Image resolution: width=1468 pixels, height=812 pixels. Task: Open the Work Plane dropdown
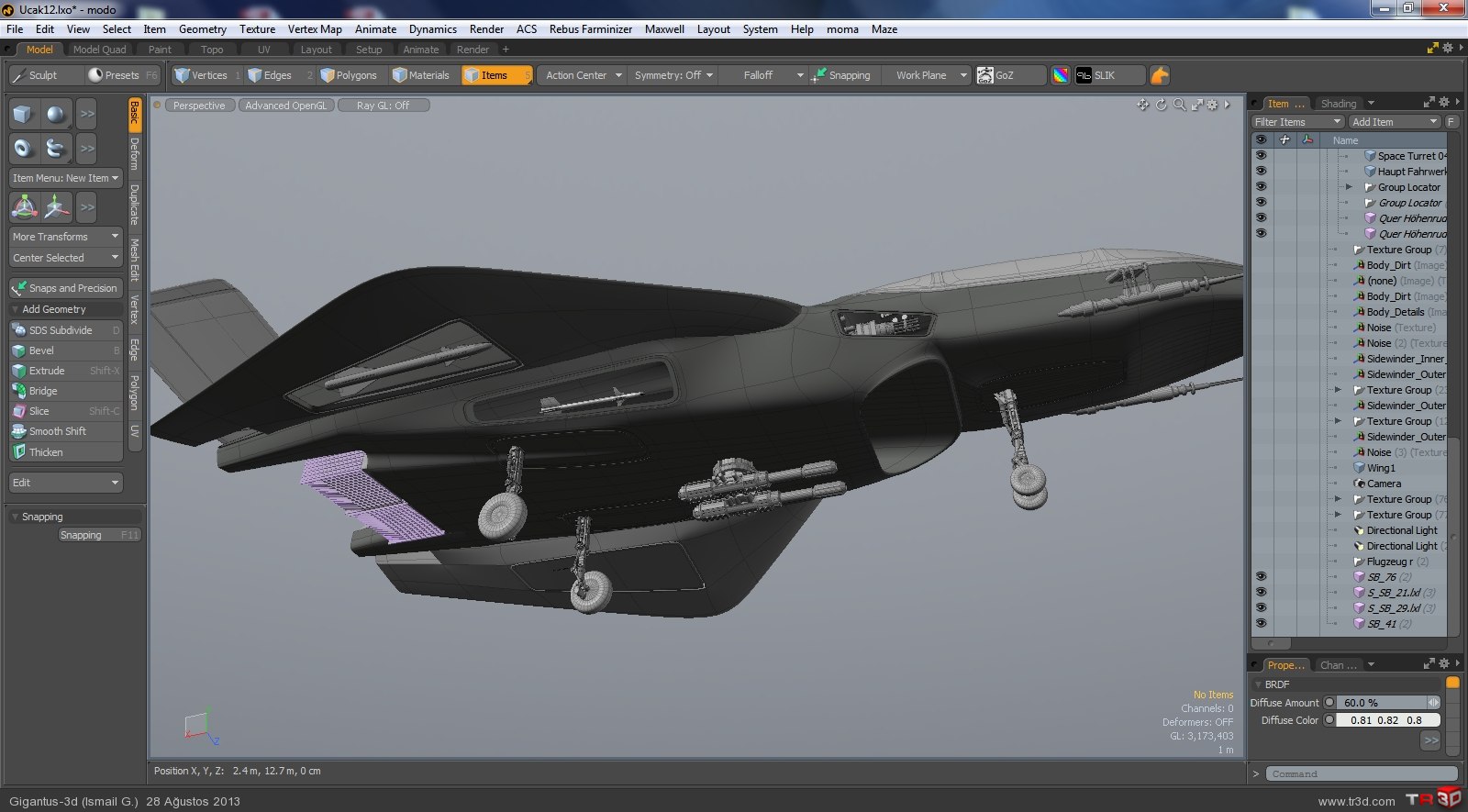tap(929, 75)
